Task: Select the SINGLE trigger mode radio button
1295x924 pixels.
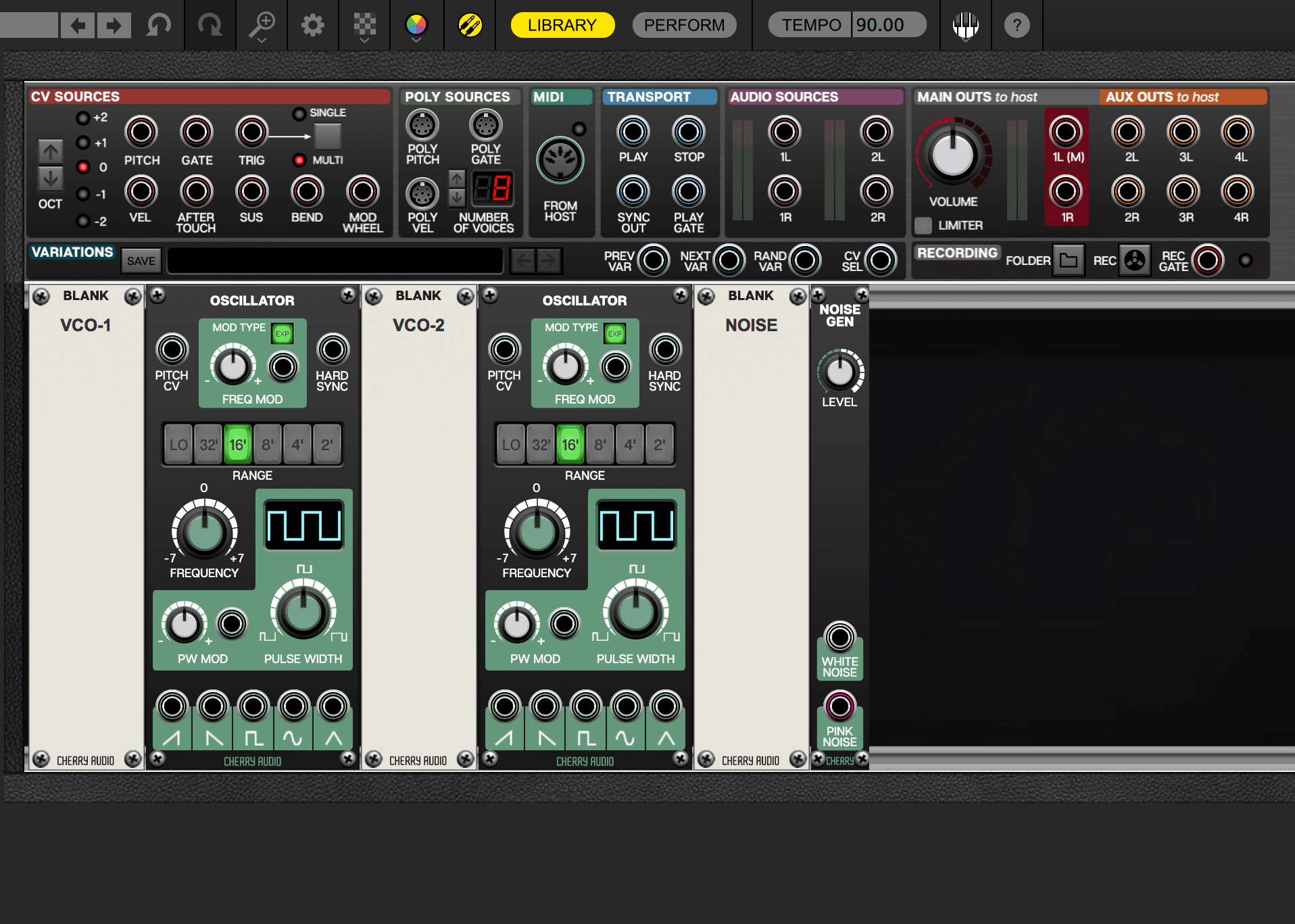Action: pos(299,114)
